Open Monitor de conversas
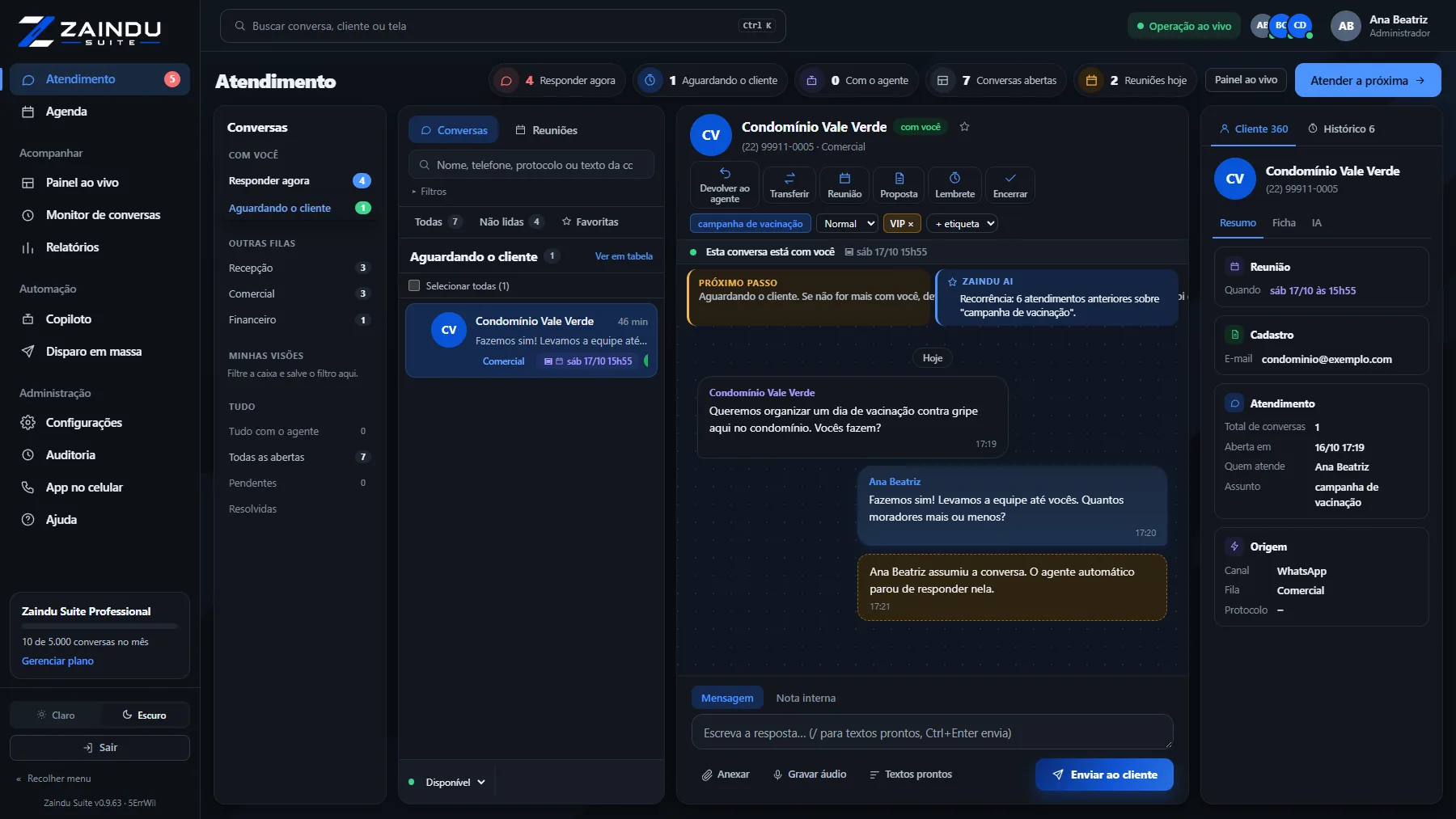Image resolution: width=1456 pixels, height=819 pixels. coord(99,215)
